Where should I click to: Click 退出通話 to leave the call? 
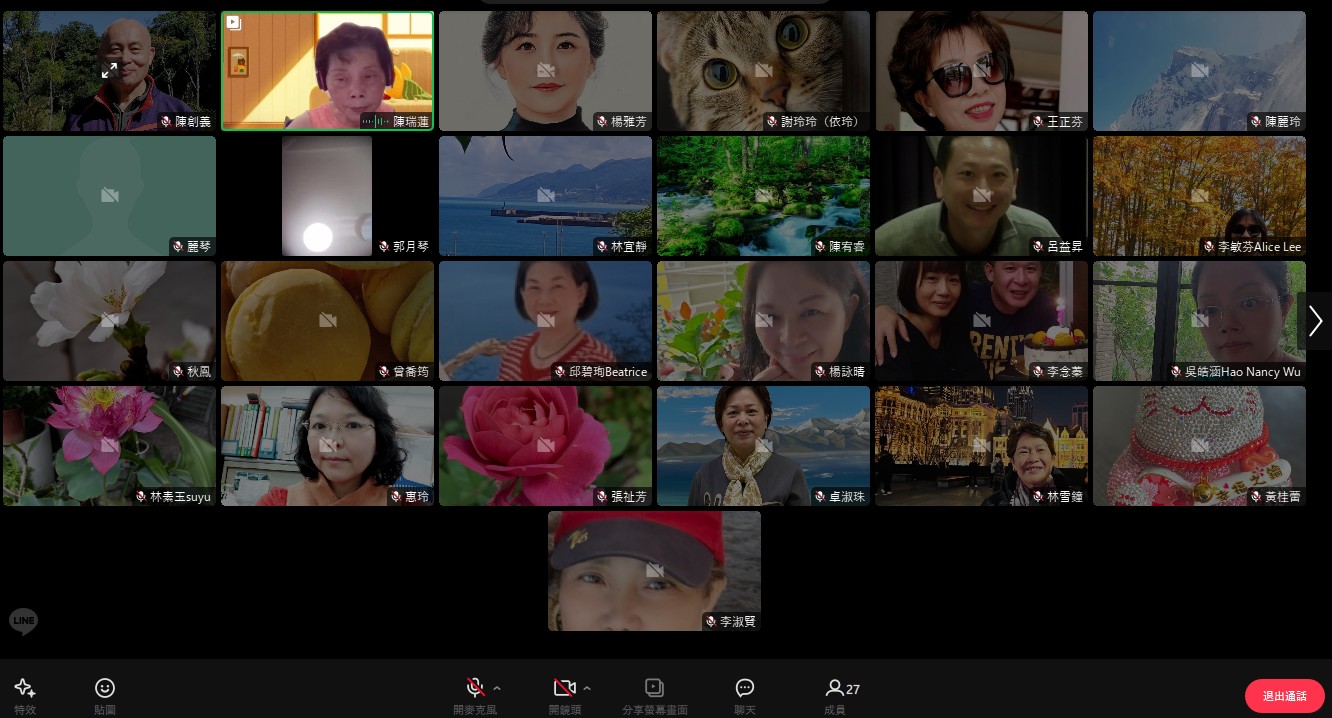pyautogui.click(x=1284, y=696)
